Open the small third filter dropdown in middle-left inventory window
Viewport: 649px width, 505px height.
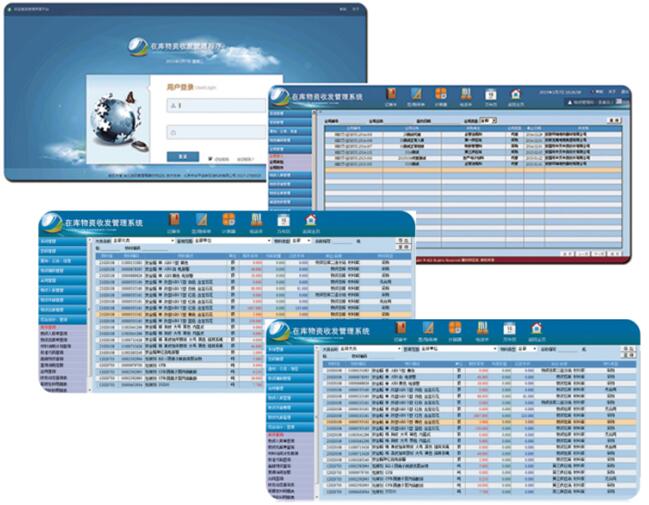pyautogui.click(x=301, y=240)
